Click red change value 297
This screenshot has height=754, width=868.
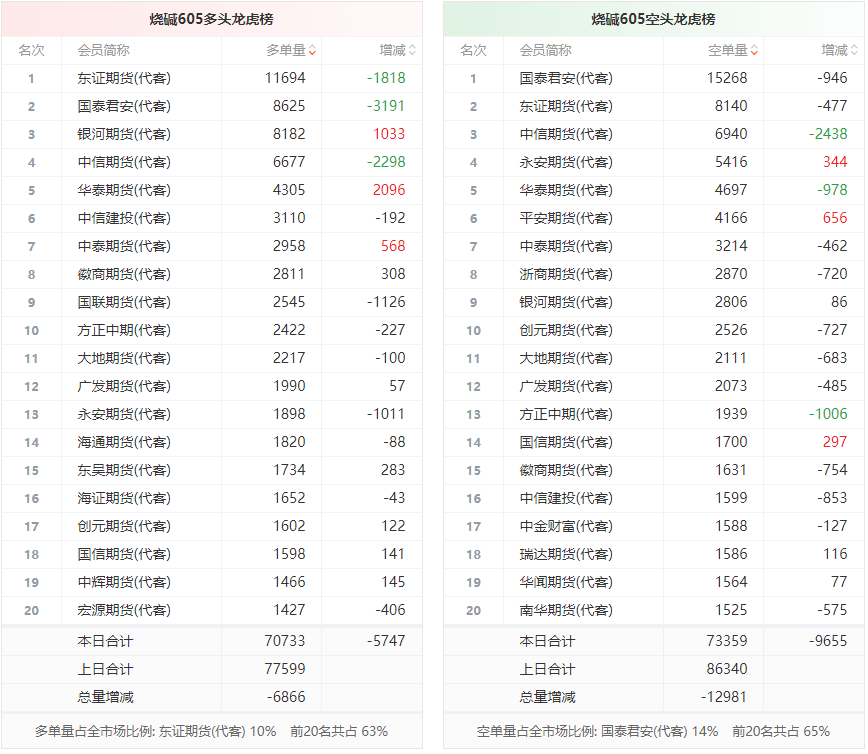click(x=835, y=442)
